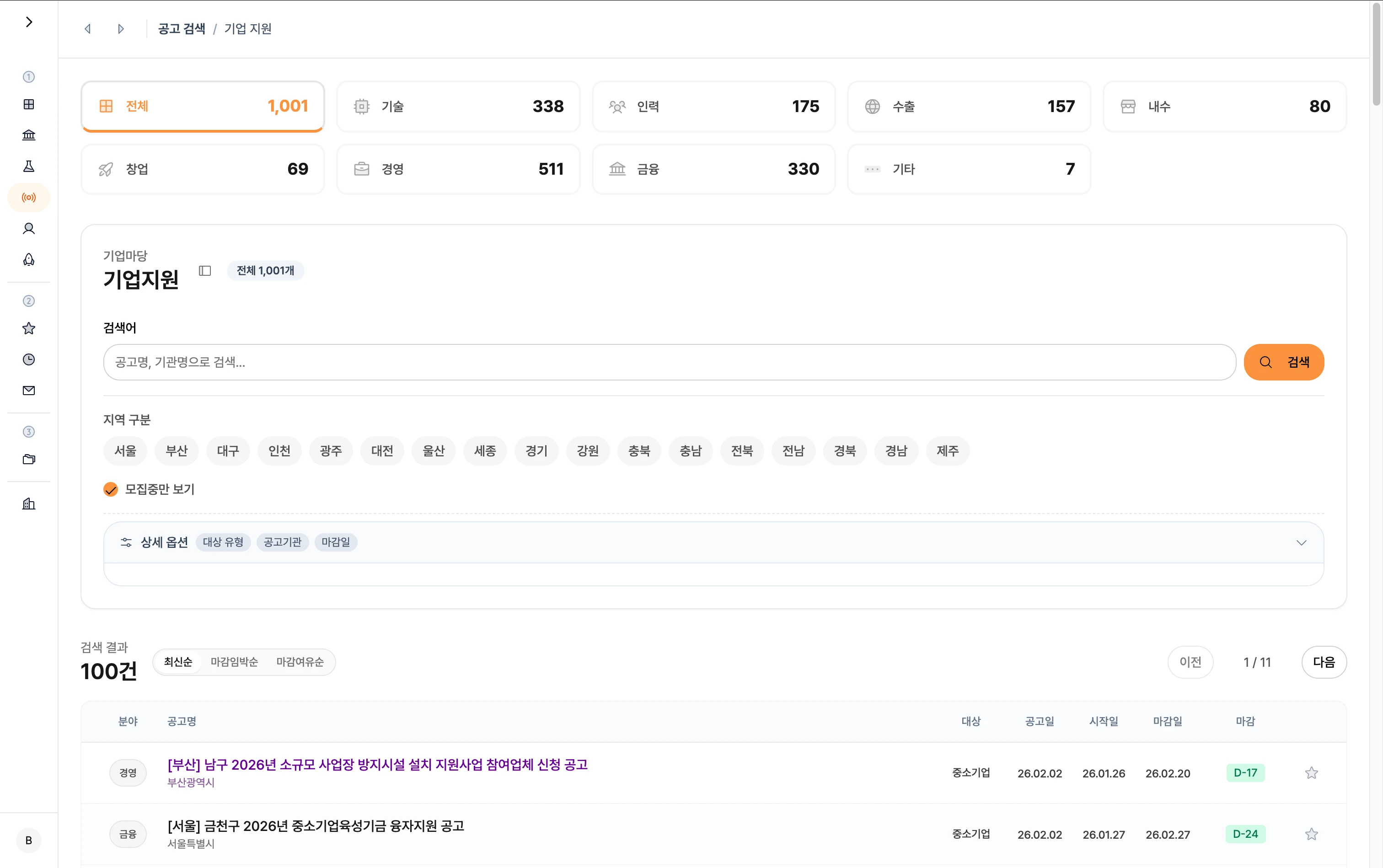This screenshot has width=1383, height=868.
Task: Open the clock history sidebar icon
Action: point(29,359)
